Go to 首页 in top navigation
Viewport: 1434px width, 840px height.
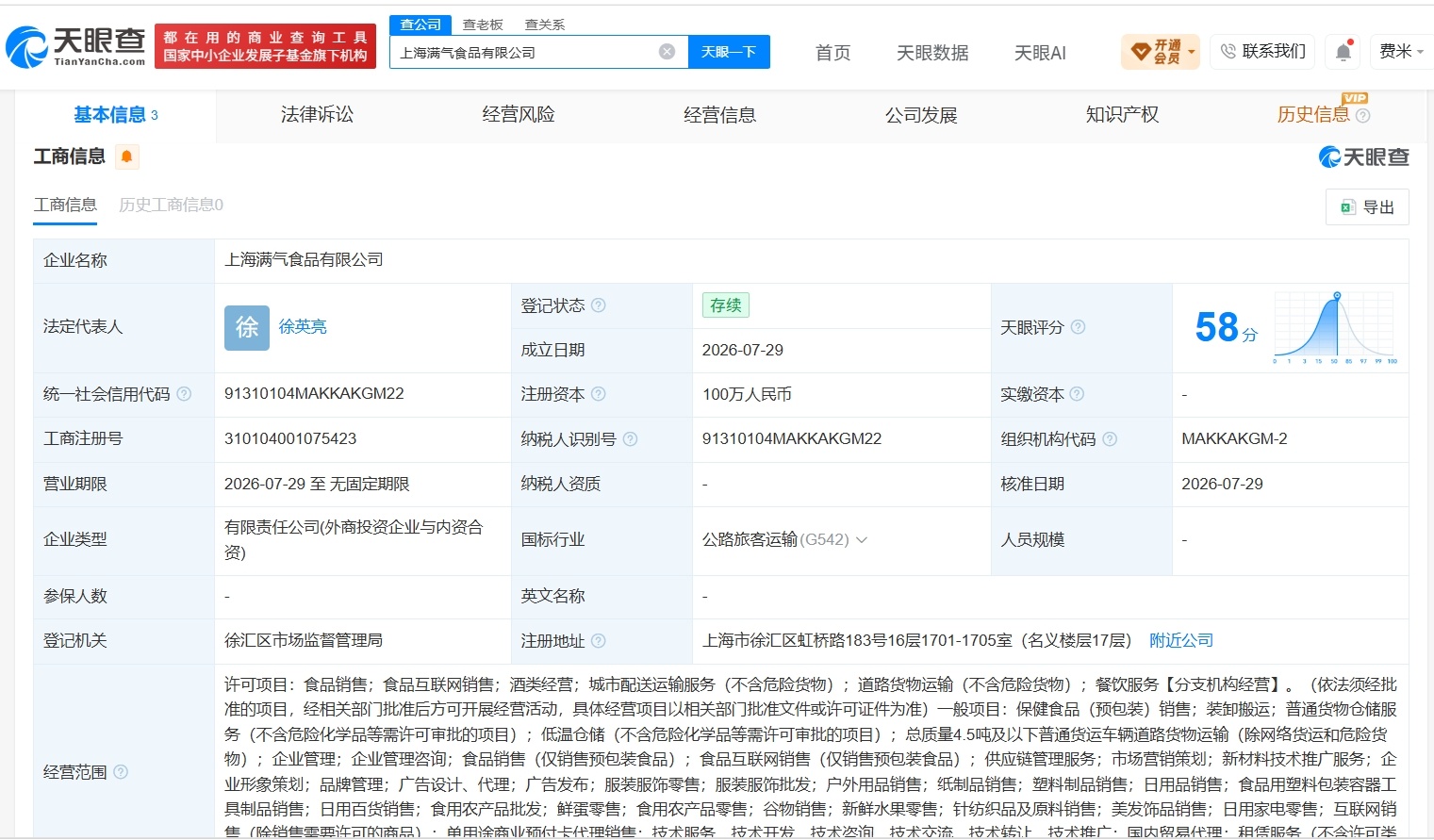(832, 53)
